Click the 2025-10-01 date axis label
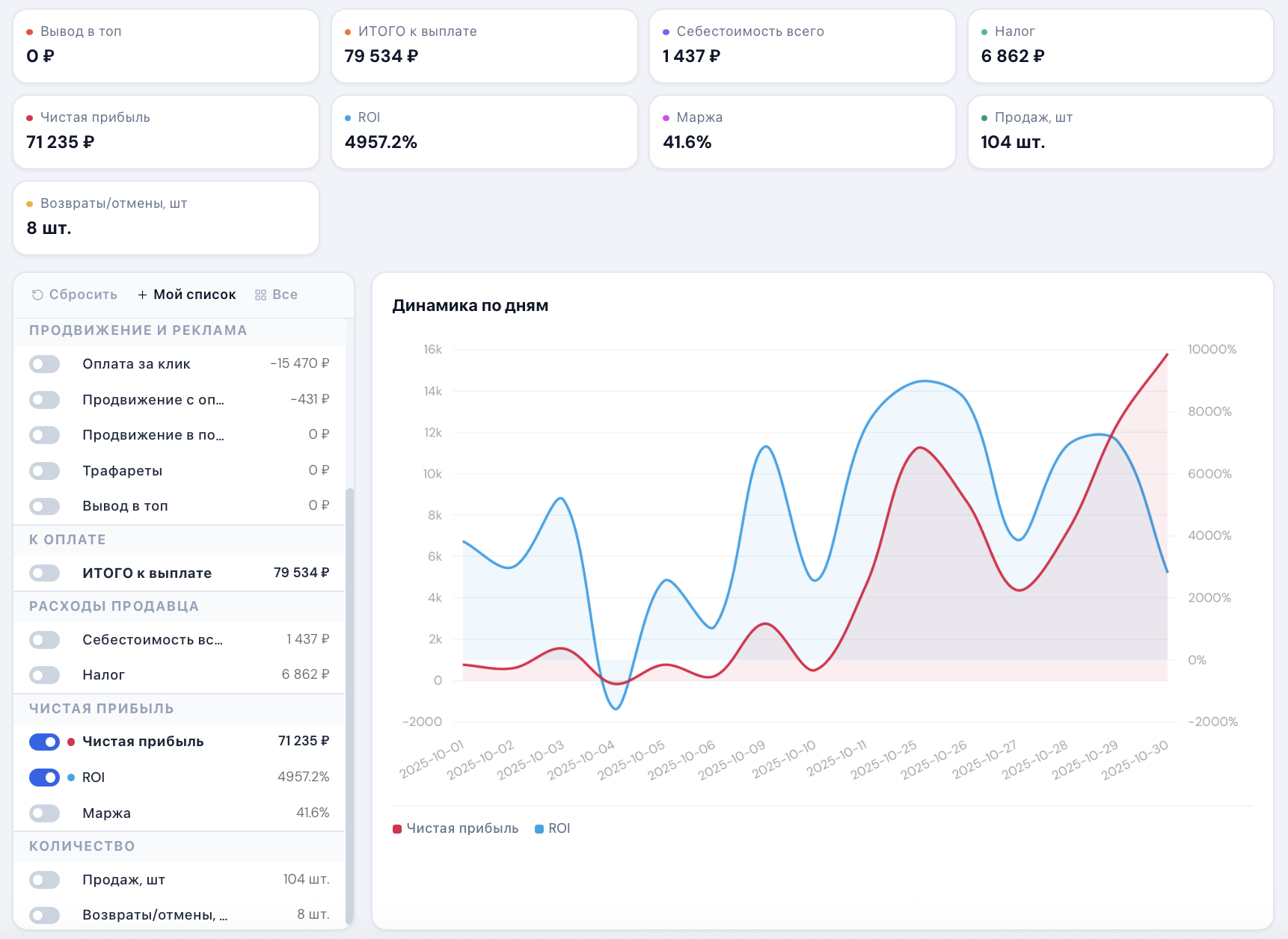1288x939 pixels. pyautogui.click(x=432, y=760)
